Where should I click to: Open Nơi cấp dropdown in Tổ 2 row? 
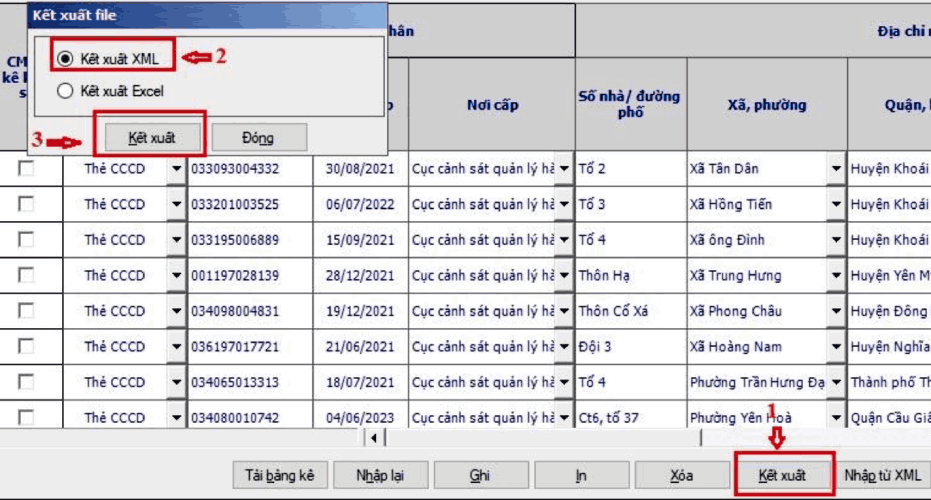(564, 169)
